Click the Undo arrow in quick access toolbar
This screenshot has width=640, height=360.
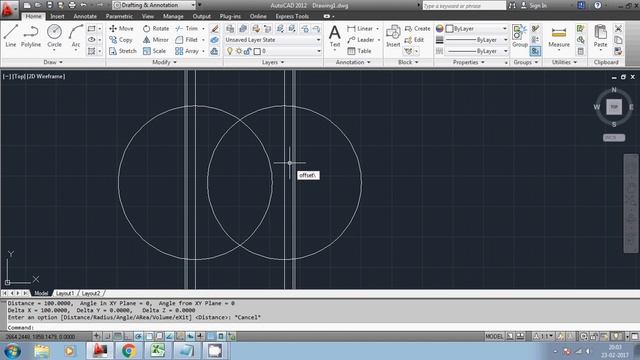pos(83,5)
